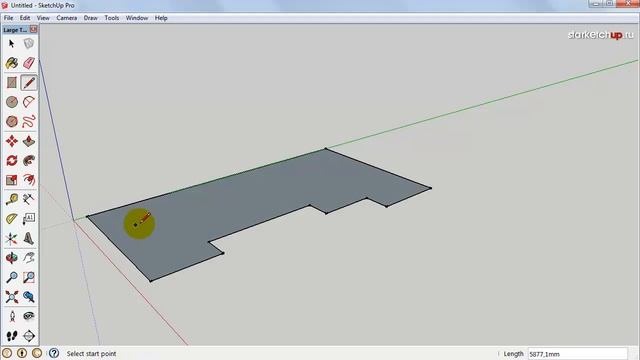Click the status bar person credits icon

(x=22, y=353)
